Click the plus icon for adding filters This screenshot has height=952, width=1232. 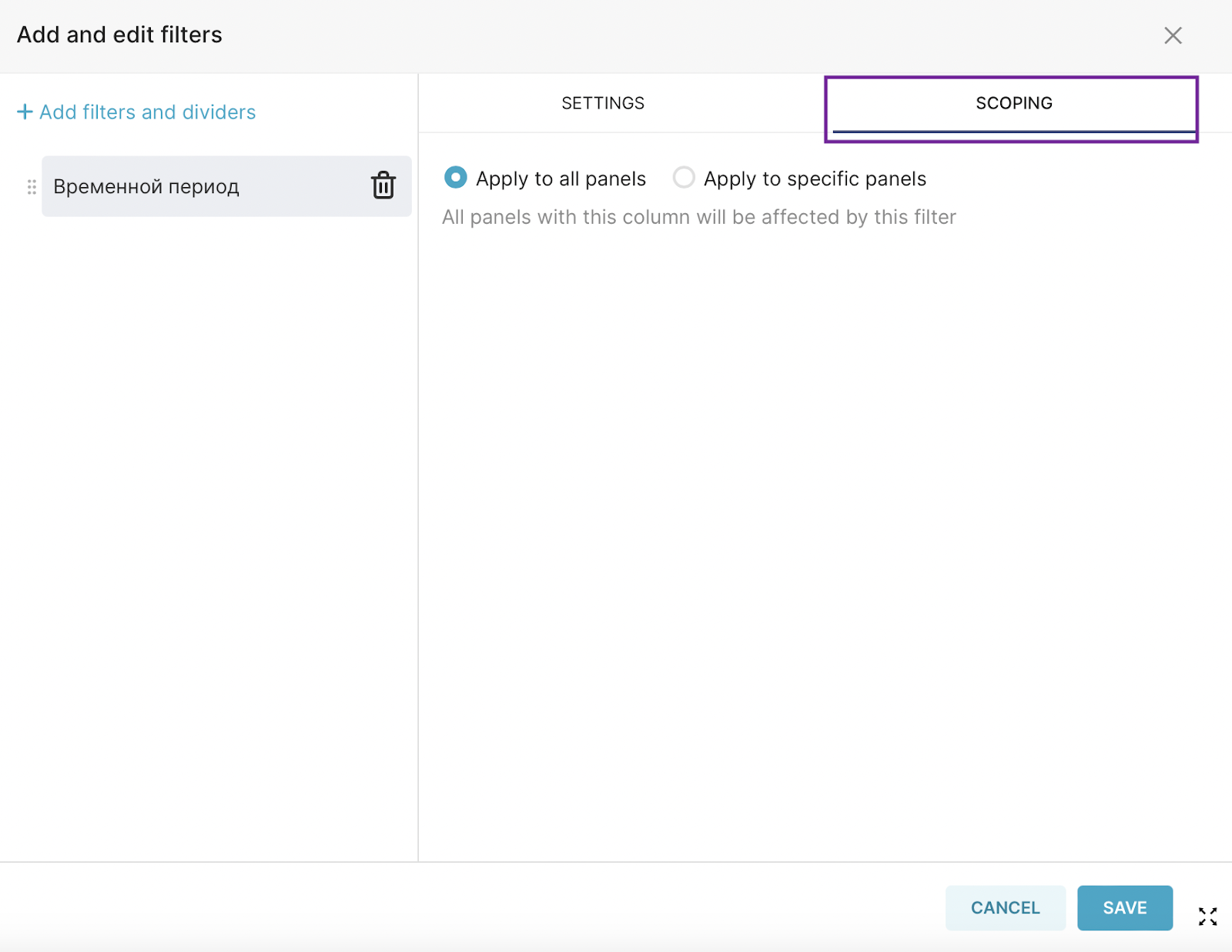[x=25, y=112]
